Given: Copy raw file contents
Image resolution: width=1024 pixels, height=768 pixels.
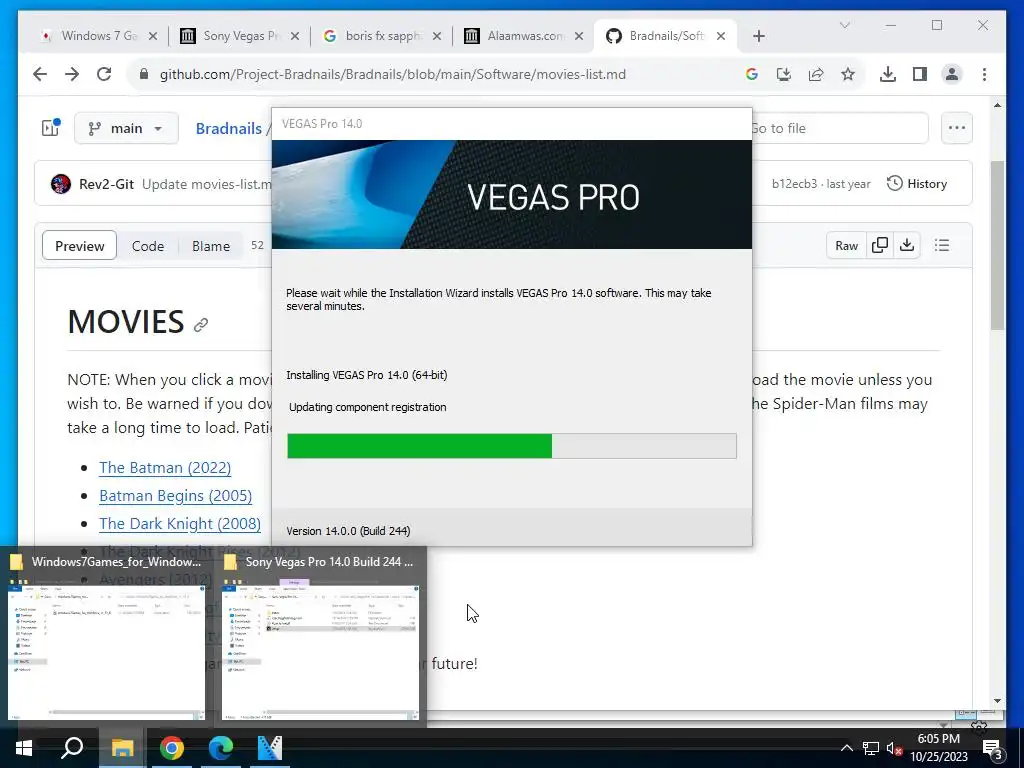Looking at the screenshot, I should pos(880,246).
